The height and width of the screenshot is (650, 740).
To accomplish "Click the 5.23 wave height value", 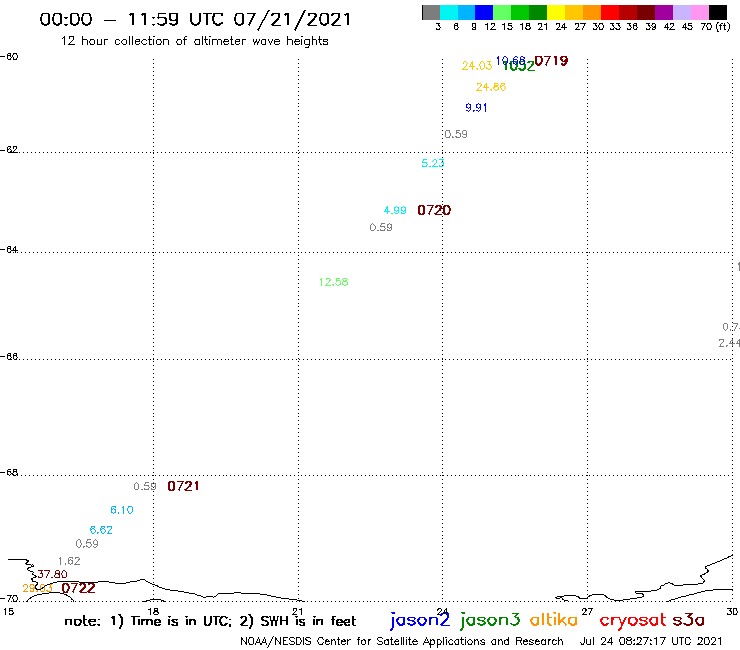I will click(433, 163).
